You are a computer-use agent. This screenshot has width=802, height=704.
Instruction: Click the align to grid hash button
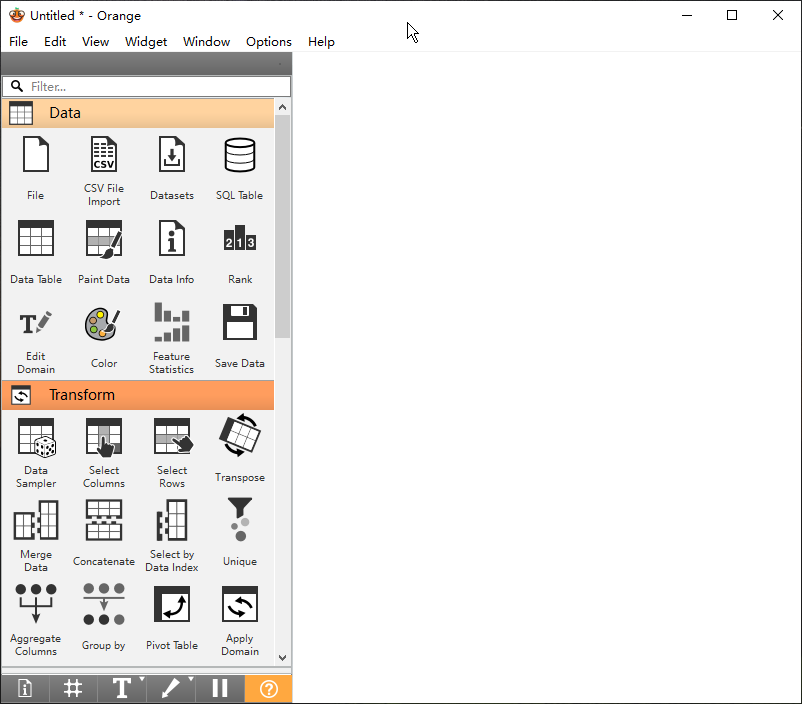pyautogui.click(x=73, y=689)
